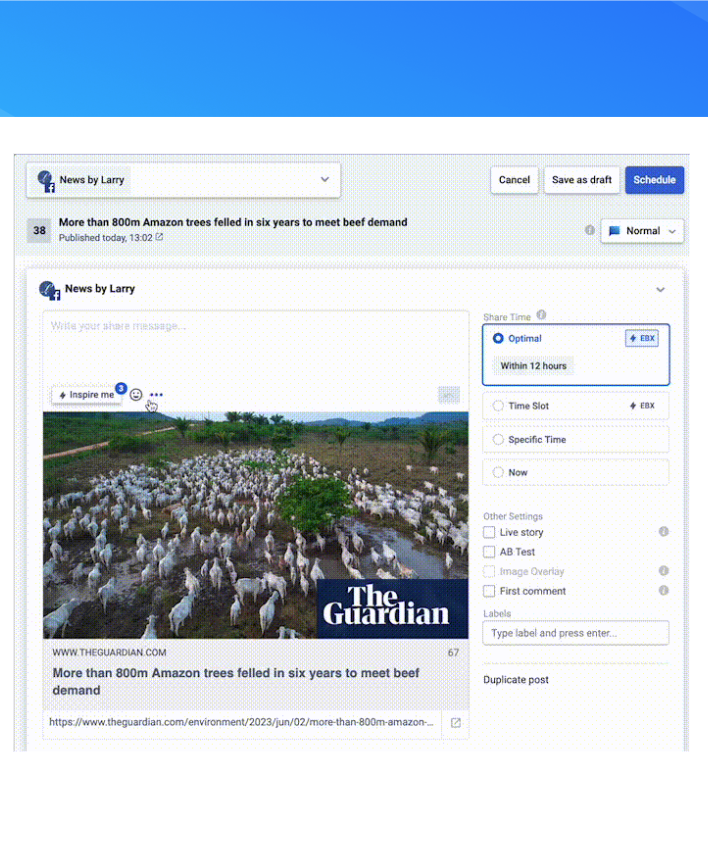Click Save as draft button
This screenshot has height=841, width=708.
(x=582, y=180)
